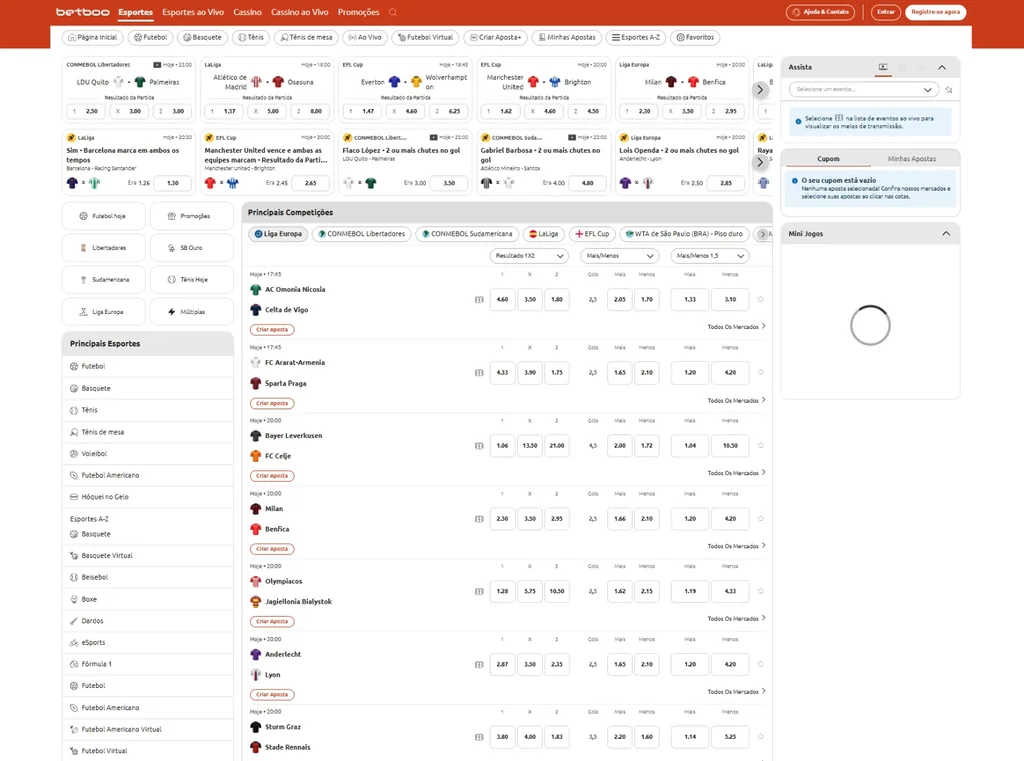Screen dimensions: 1024x761
Task: Click the Hóquei no Gelo sidebar icon
Action: [74, 497]
